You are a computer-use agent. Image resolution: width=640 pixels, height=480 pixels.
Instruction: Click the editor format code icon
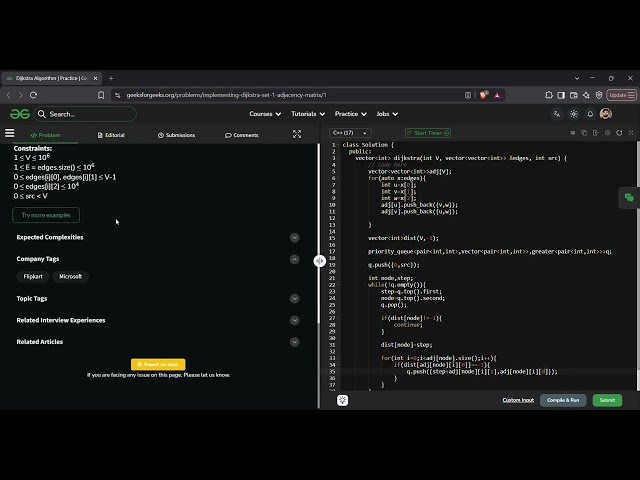point(572,133)
